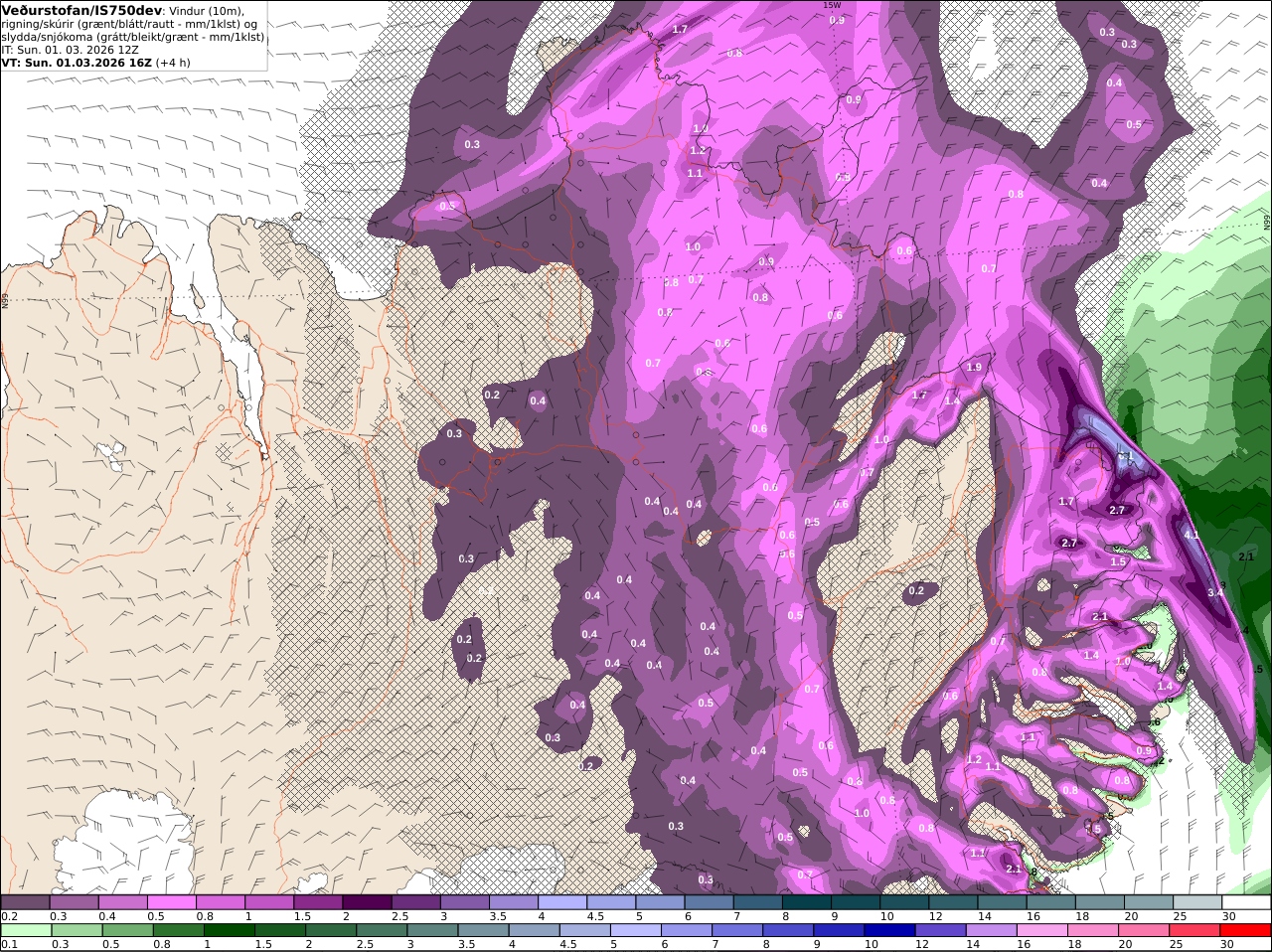Select the VT: Sun. 01.03.2026 16Z valid time line
Viewport: 1272px width, 952px height.
[78, 62]
